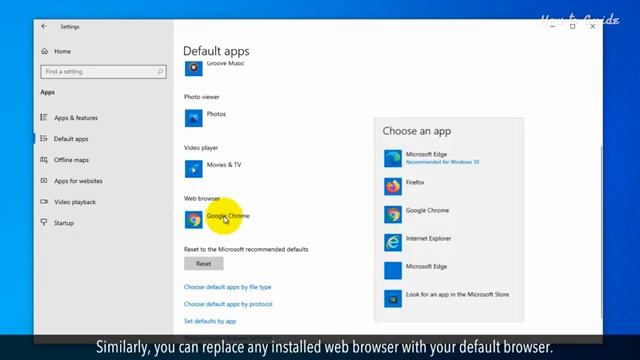Click the Movies & TV app icon
The height and width of the screenshot is (360, 640).
click(193, 169)
